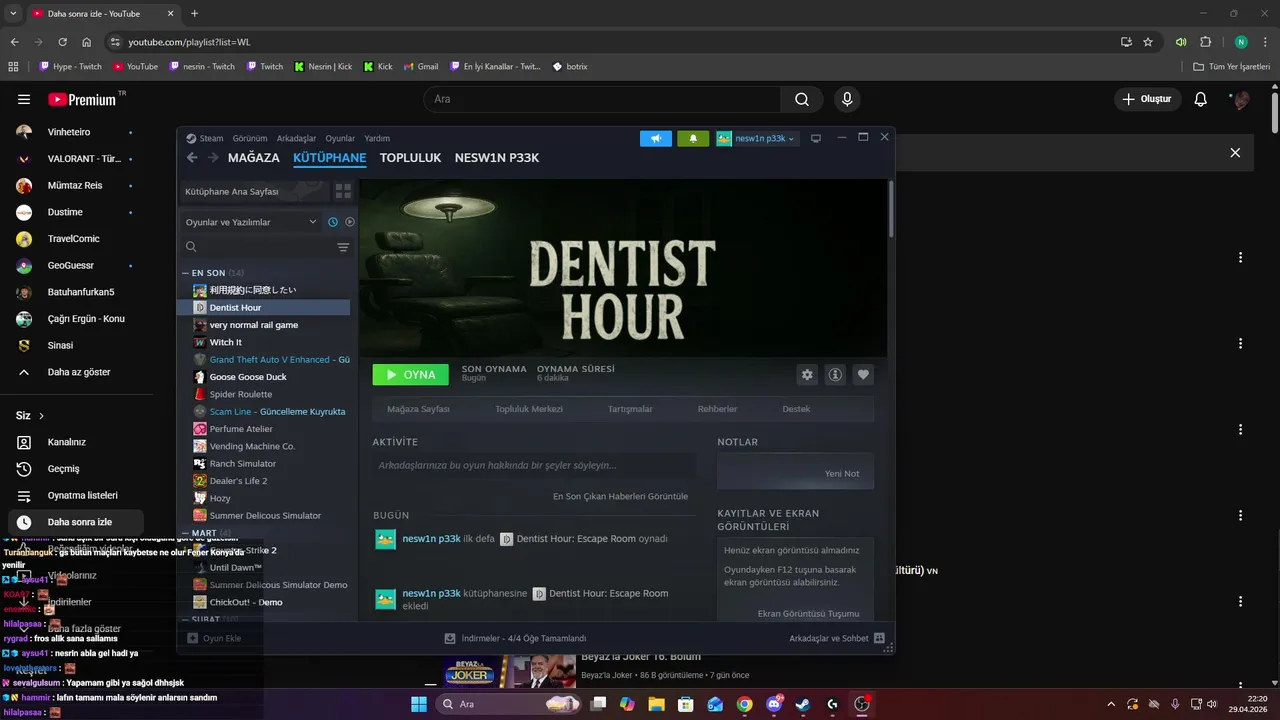This screenshot has height=720, width=1280.
Task: Collapse the MART category
Action: click(186, 533)
